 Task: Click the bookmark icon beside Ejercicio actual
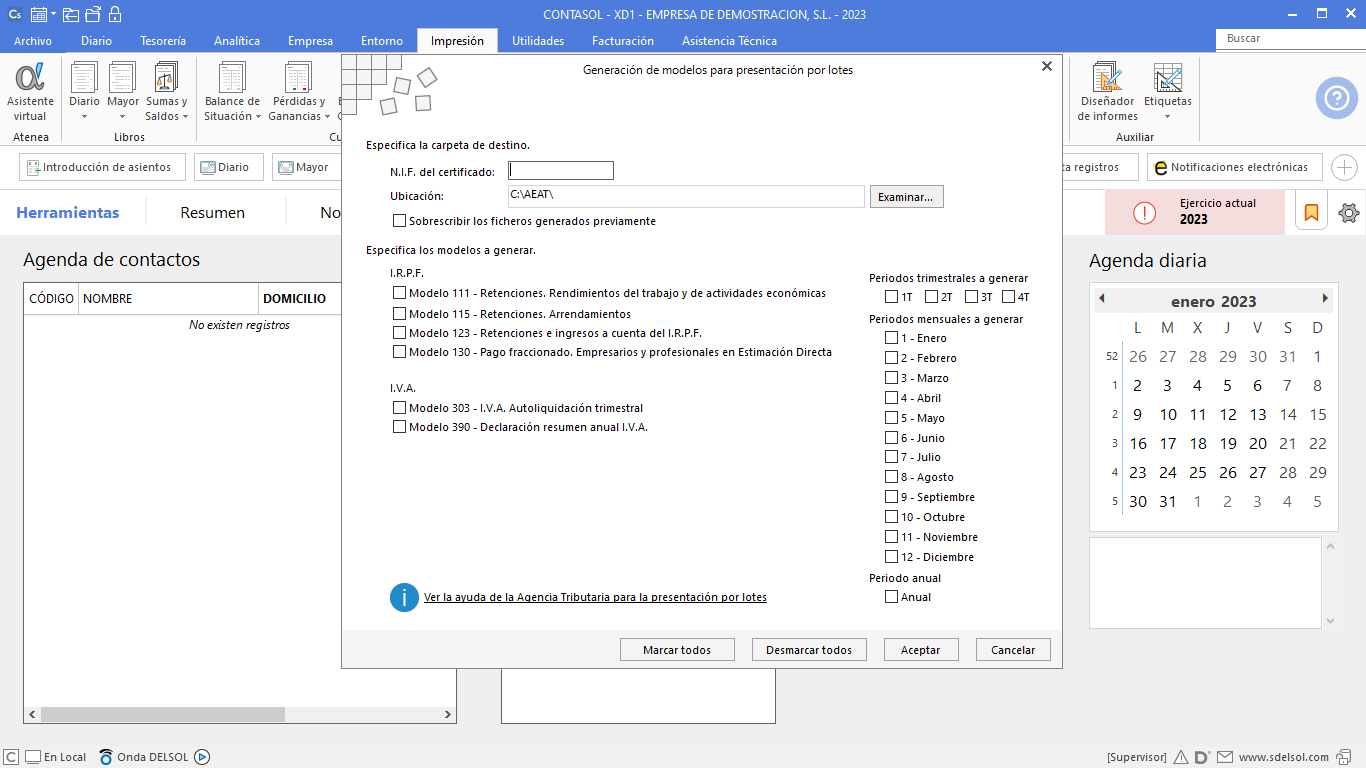click(x=1311, y=213)
